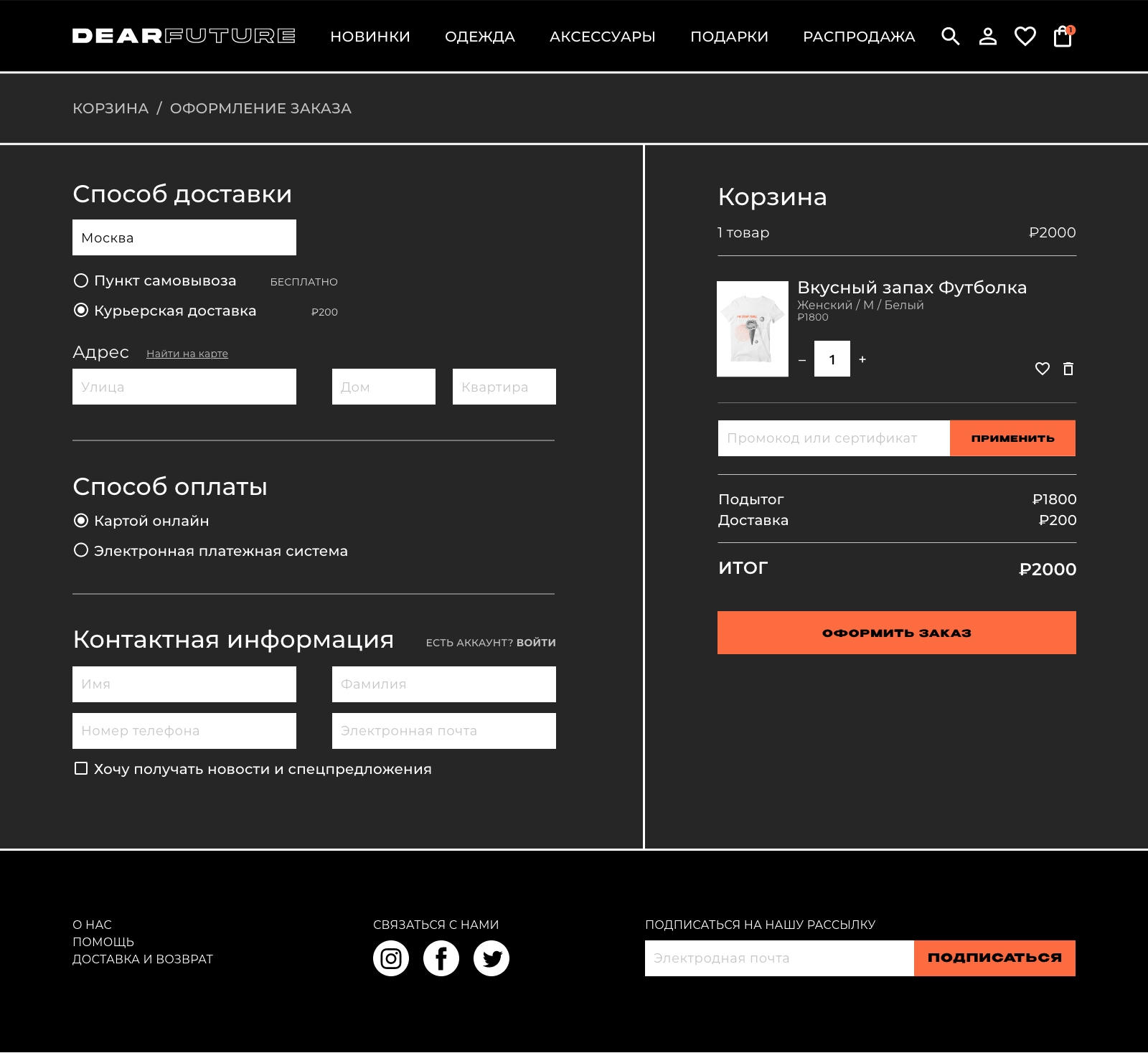Open search via magnifier icon

tap(950, 37)
